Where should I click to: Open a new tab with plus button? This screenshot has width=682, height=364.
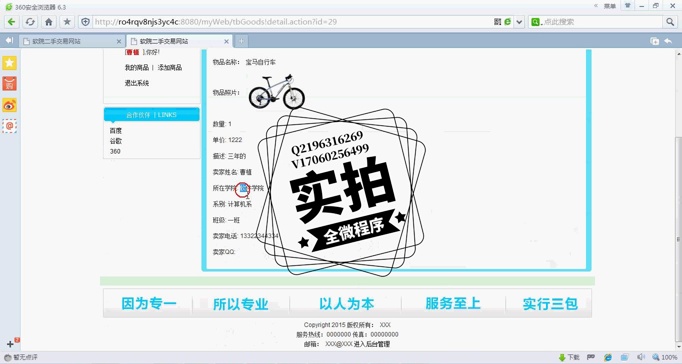tap(241, 41)
